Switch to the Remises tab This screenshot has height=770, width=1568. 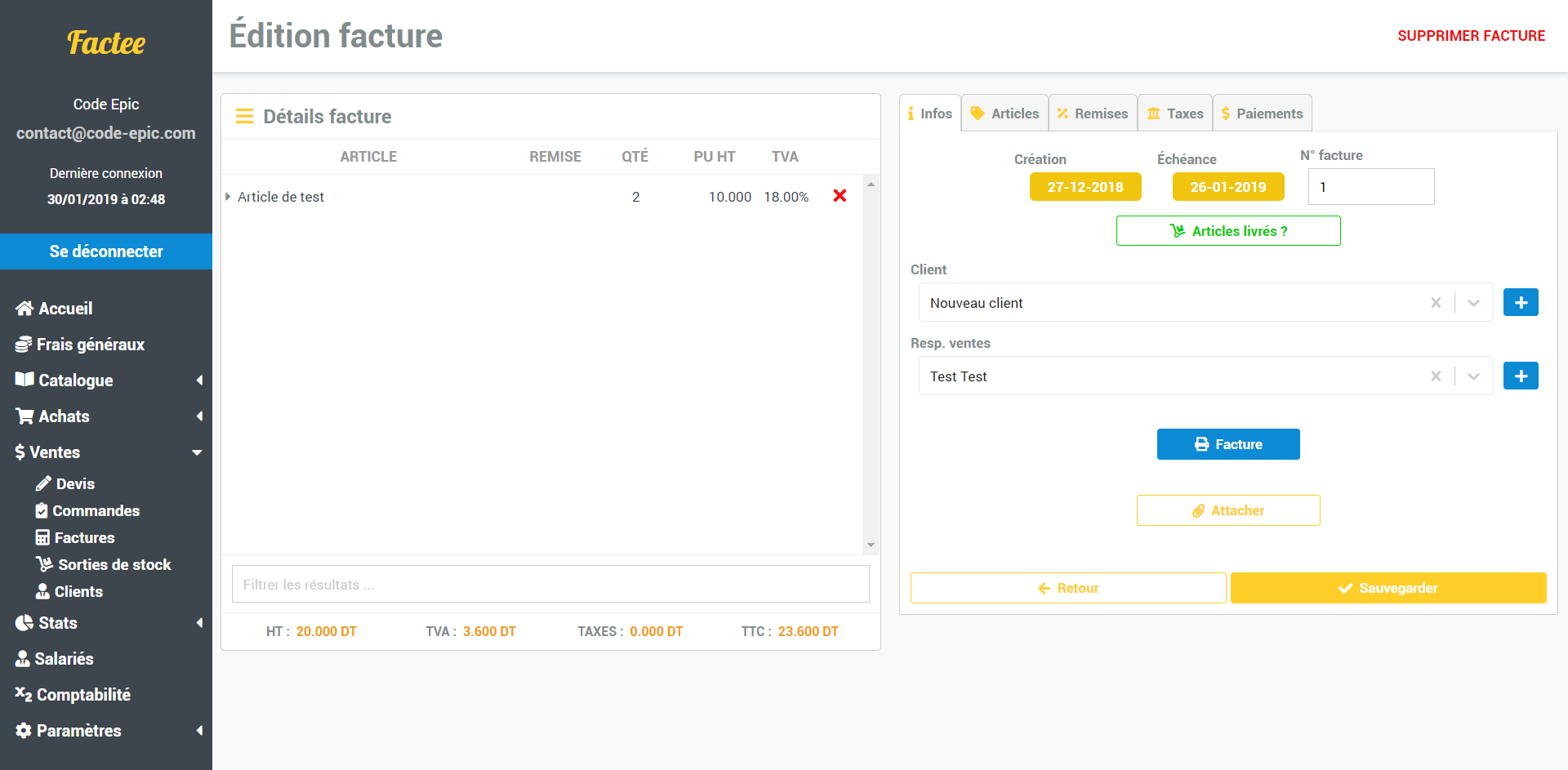pos(1092,113)
